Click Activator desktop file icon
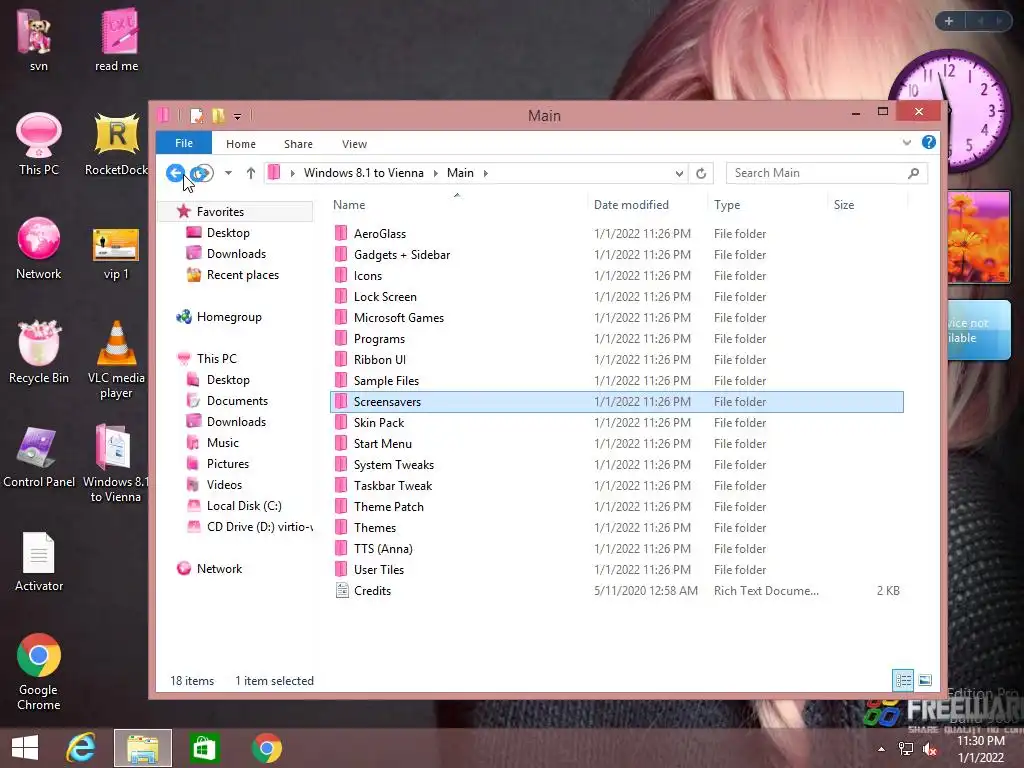 pyautogui.click(x=39, y=562)
